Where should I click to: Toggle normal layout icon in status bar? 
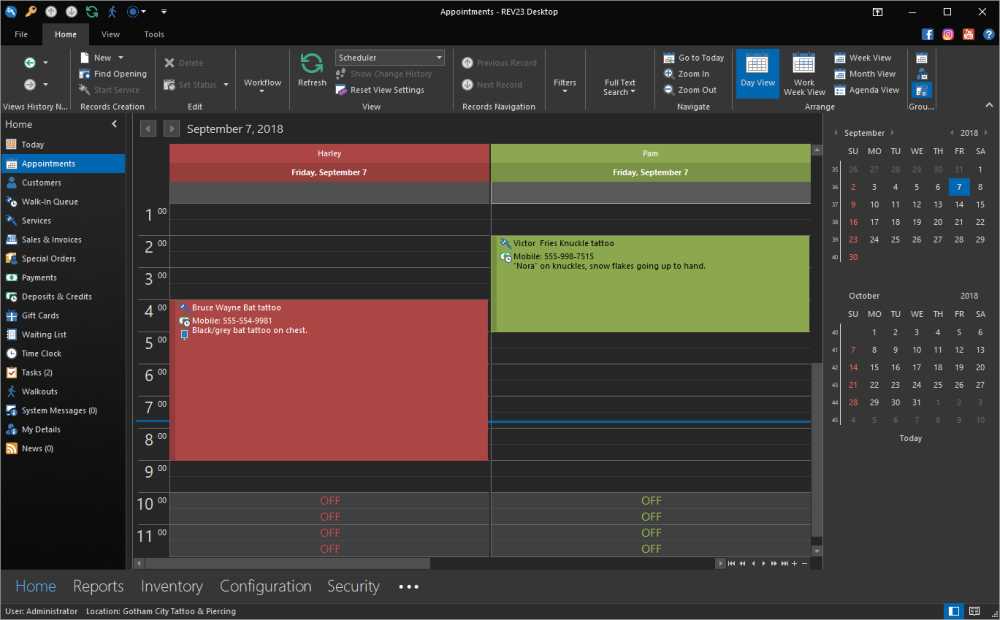pos(953,611)
